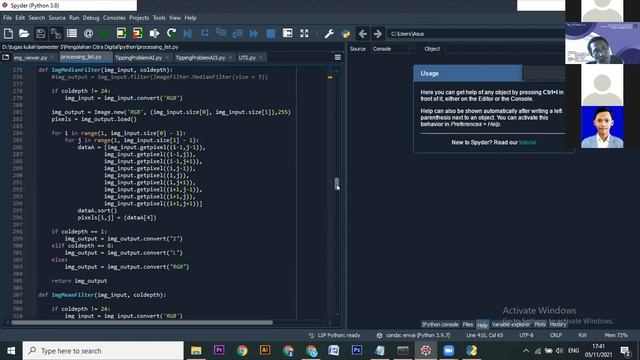
Task: Switch to Plots pane tab
Action: coord(540,324)
